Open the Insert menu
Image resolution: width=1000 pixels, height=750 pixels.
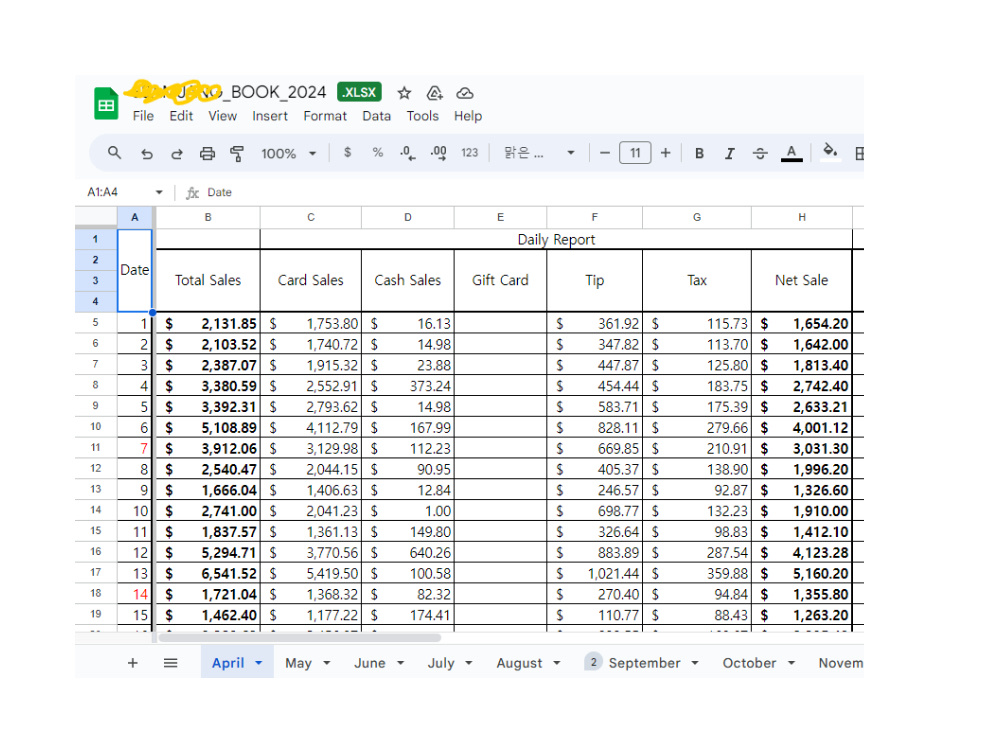pos(270,116)
